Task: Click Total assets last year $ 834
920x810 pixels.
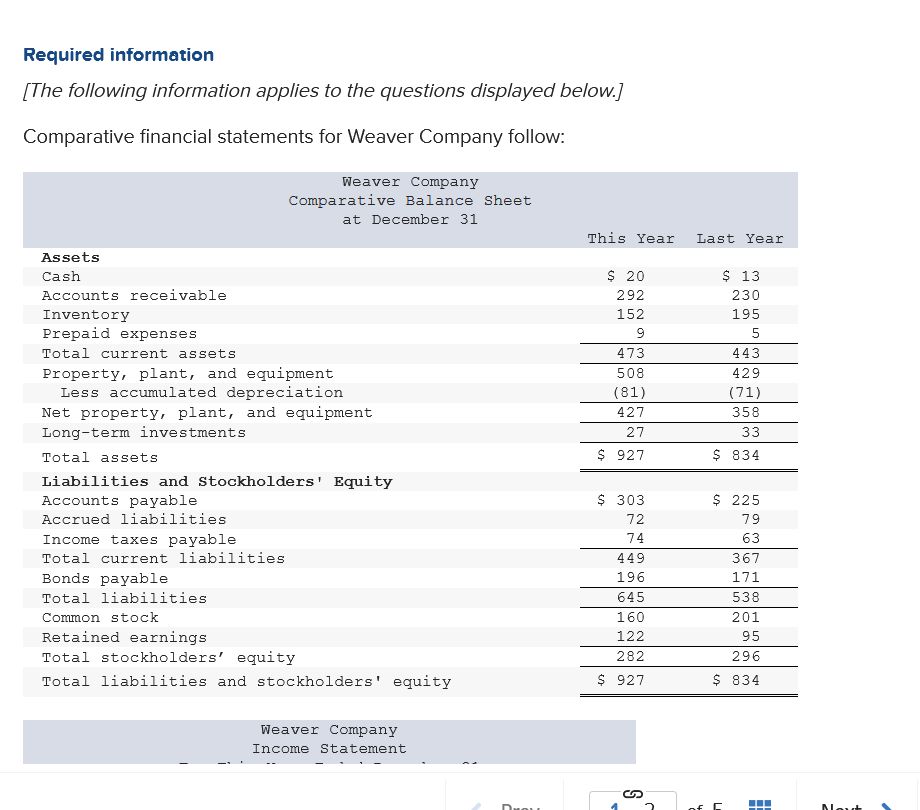Action: 736,455
